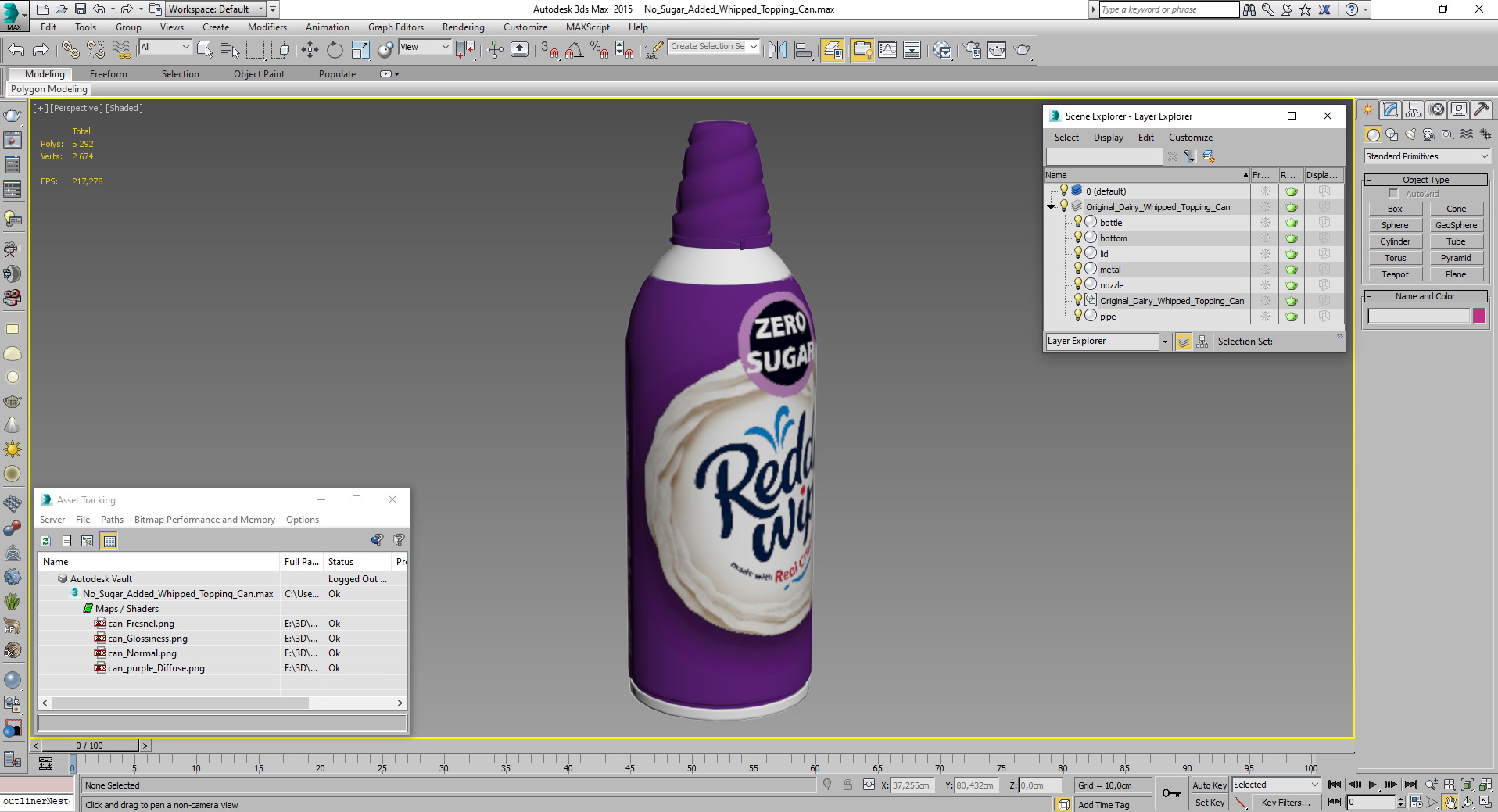Click the magenta object color swatch
This screenshot has height=812, width=1498.
point(1479,316)
